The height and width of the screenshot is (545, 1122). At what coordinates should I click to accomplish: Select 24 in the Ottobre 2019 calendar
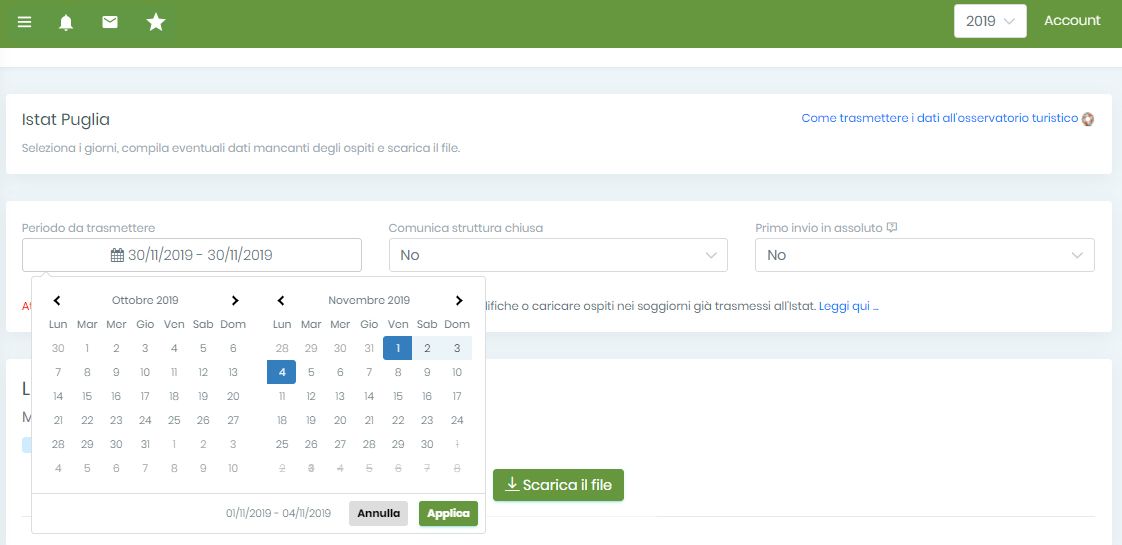pyautogui.click(x=145, y=420)
